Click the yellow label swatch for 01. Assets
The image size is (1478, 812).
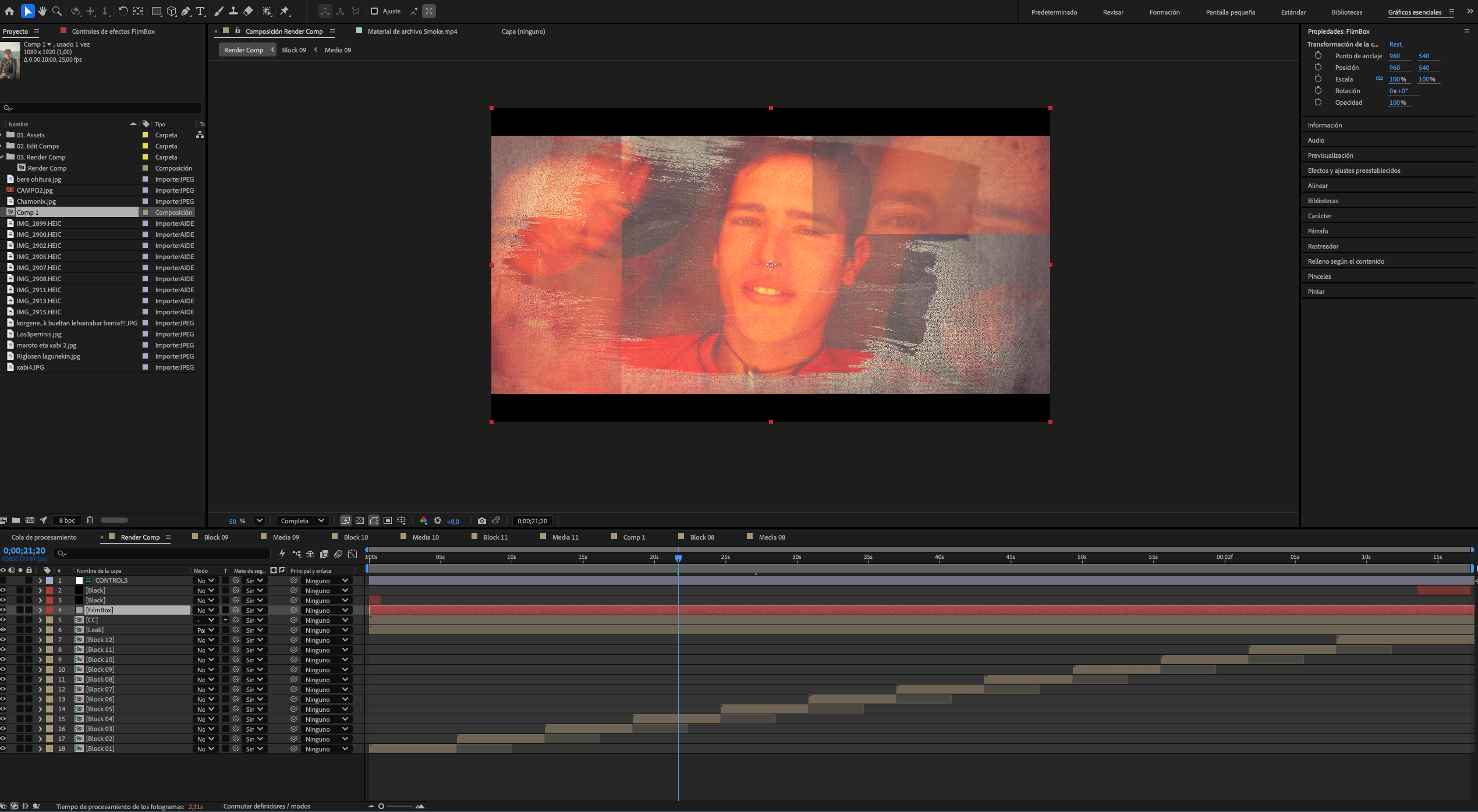(x=145, y=135)
